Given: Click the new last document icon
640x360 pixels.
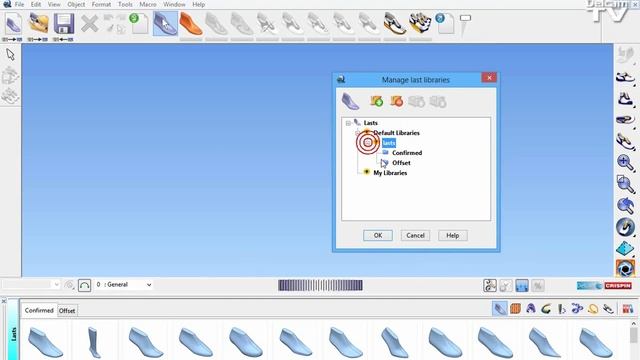Looking at the screenshot, I should coord(13,24).
